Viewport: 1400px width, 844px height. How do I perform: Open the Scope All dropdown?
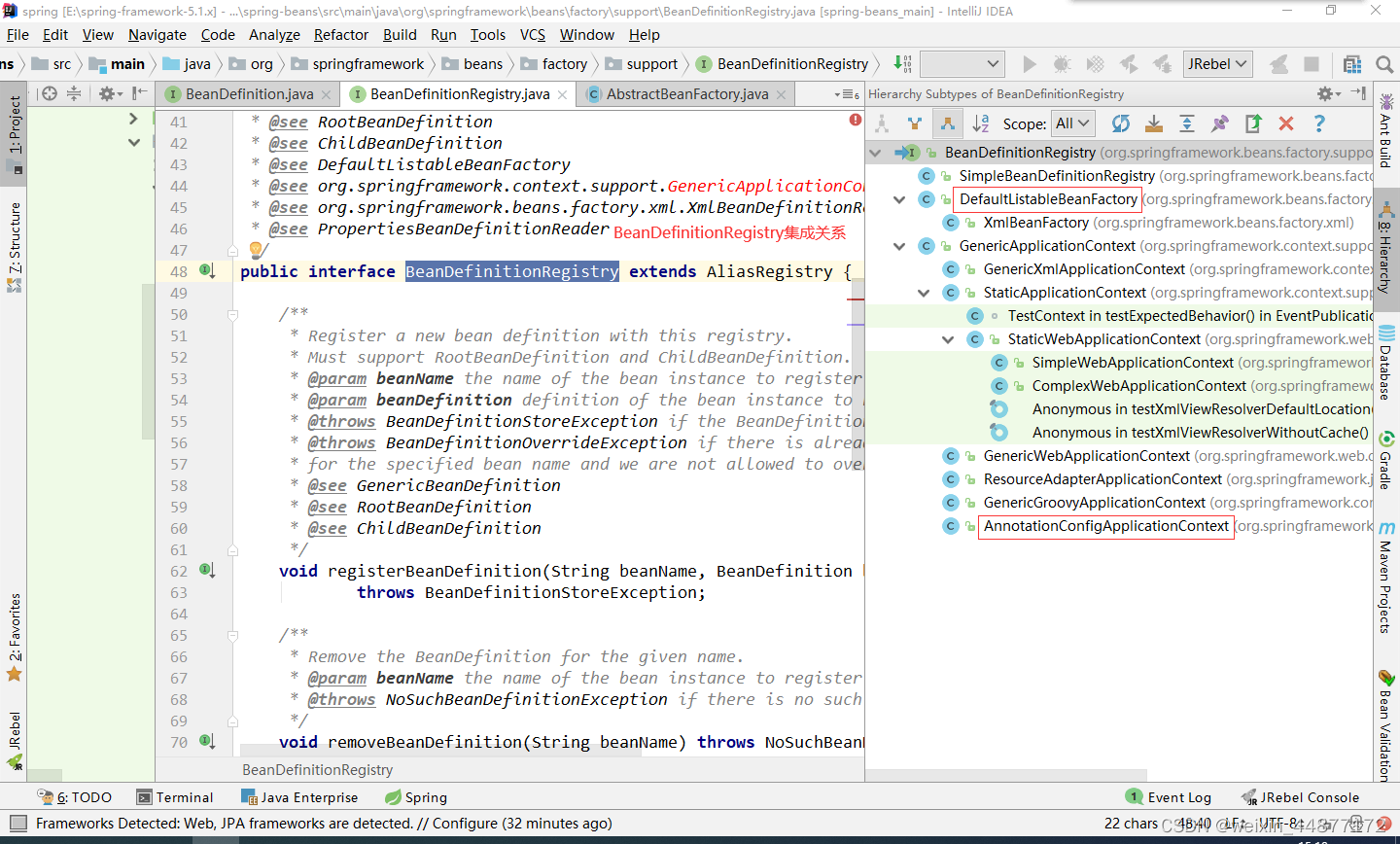pyautogui.click(x=1073, y=123)
